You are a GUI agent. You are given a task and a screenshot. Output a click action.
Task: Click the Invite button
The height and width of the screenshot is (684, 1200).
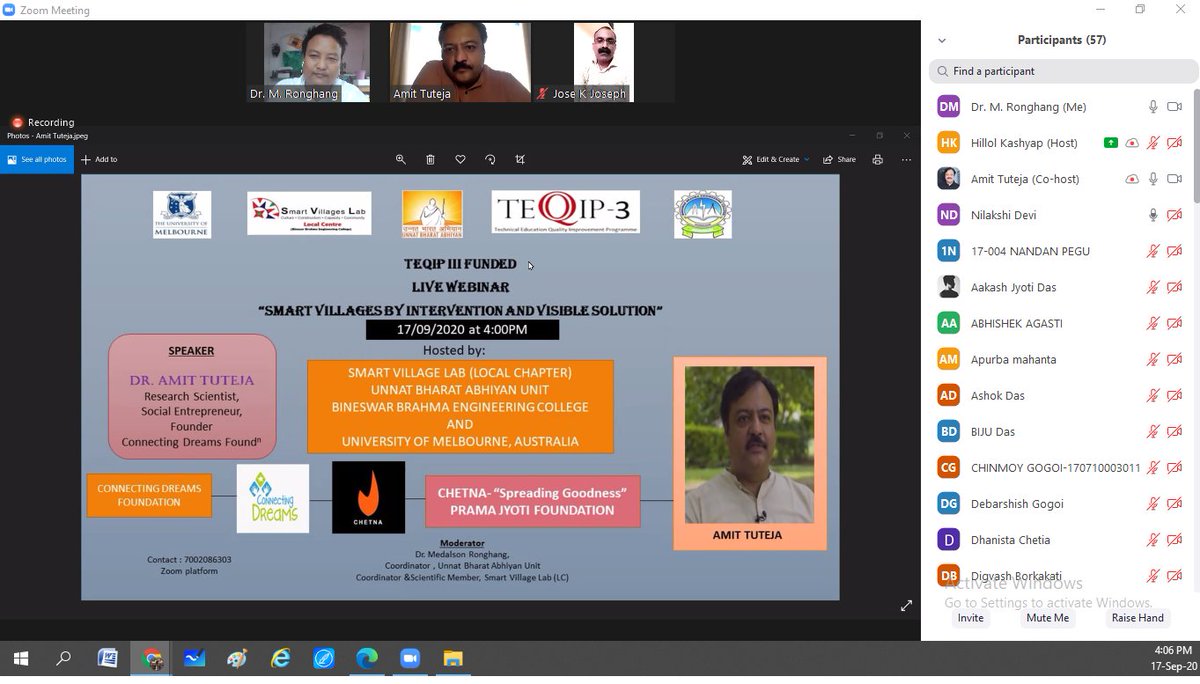970,618
